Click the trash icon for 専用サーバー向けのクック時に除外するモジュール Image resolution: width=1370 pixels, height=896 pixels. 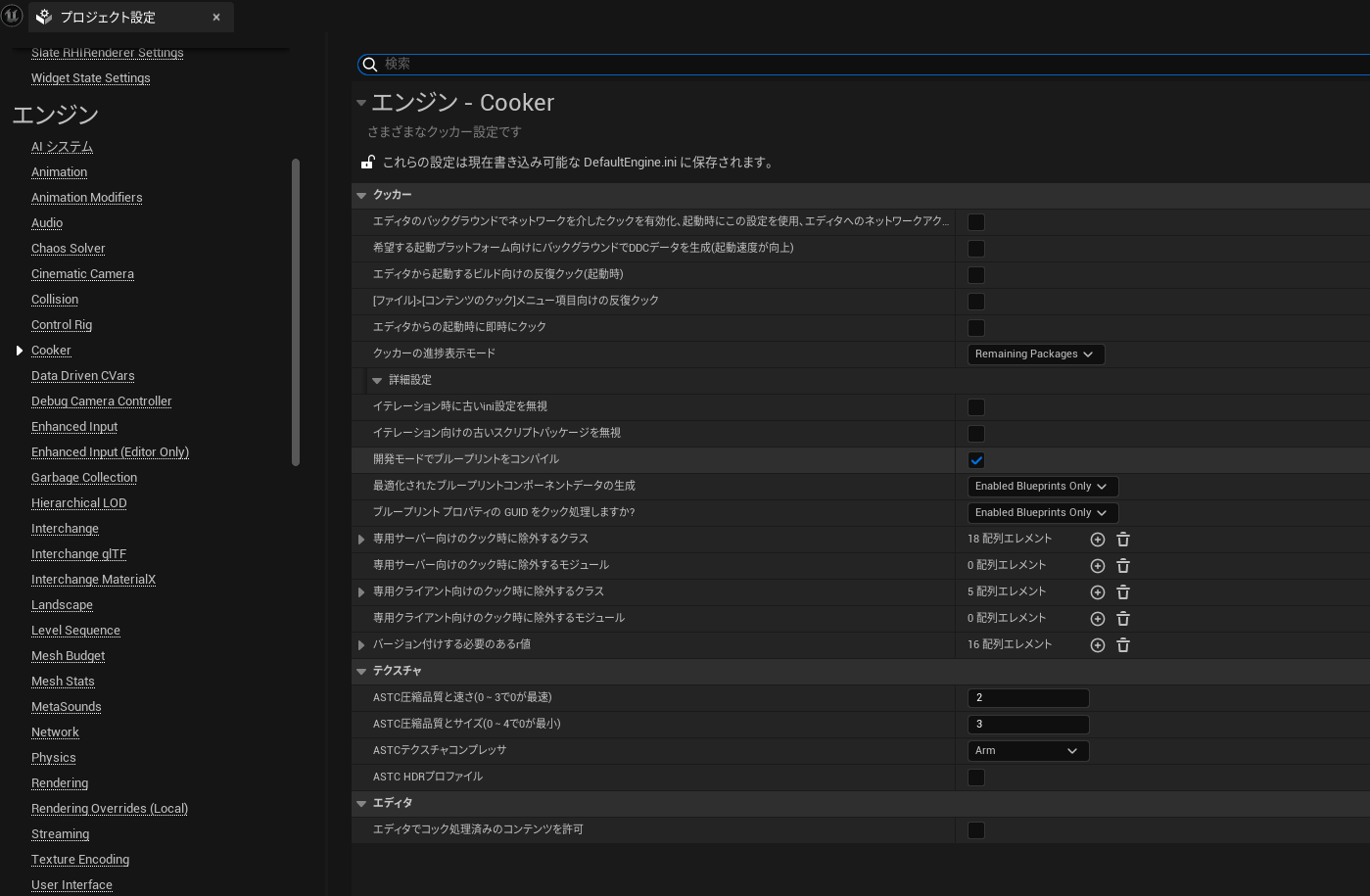pyautogui.click(x=1123, y=566)
